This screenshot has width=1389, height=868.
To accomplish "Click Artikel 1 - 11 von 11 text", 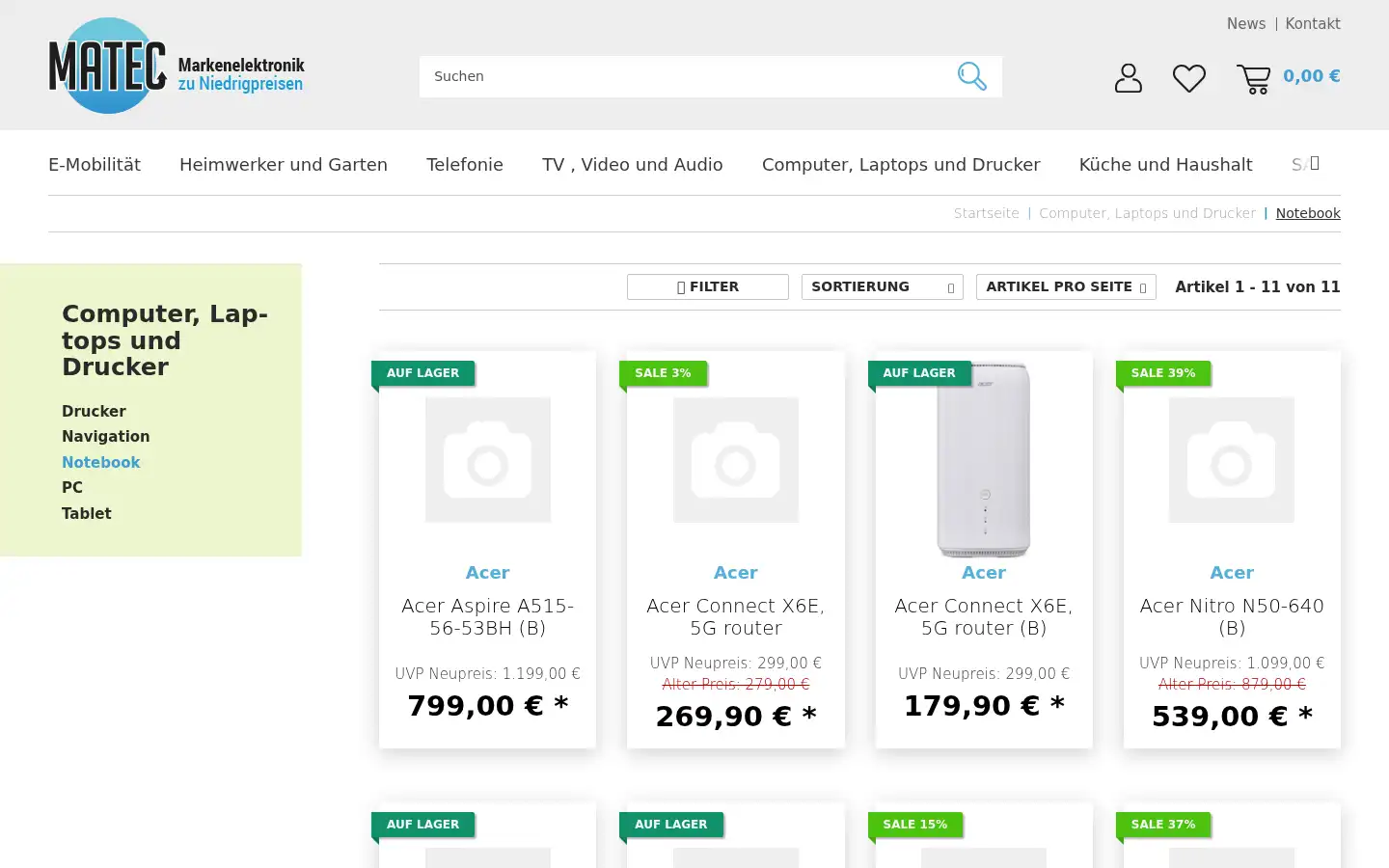I will (x=1258, y=287).
